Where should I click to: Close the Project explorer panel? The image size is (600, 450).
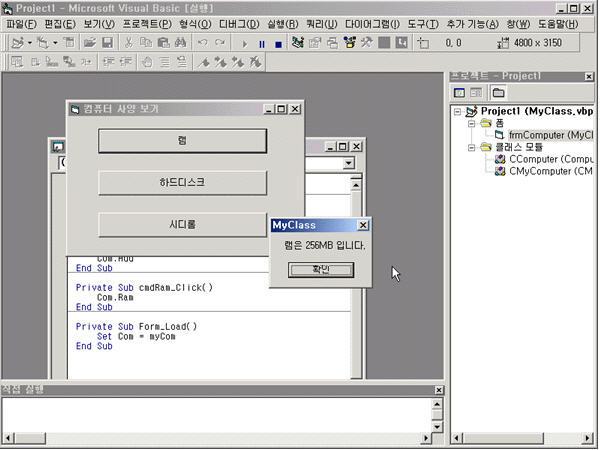pos(589,77)
